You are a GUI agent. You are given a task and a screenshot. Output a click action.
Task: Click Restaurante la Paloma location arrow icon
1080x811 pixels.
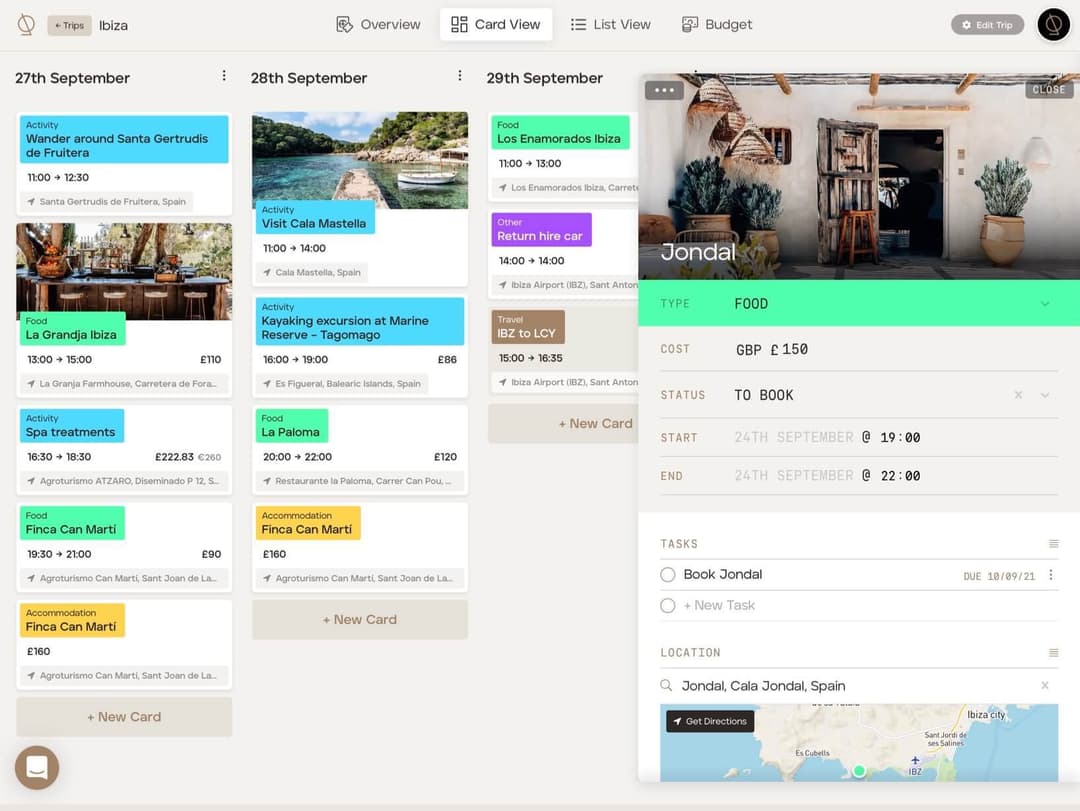pos(267,481)
